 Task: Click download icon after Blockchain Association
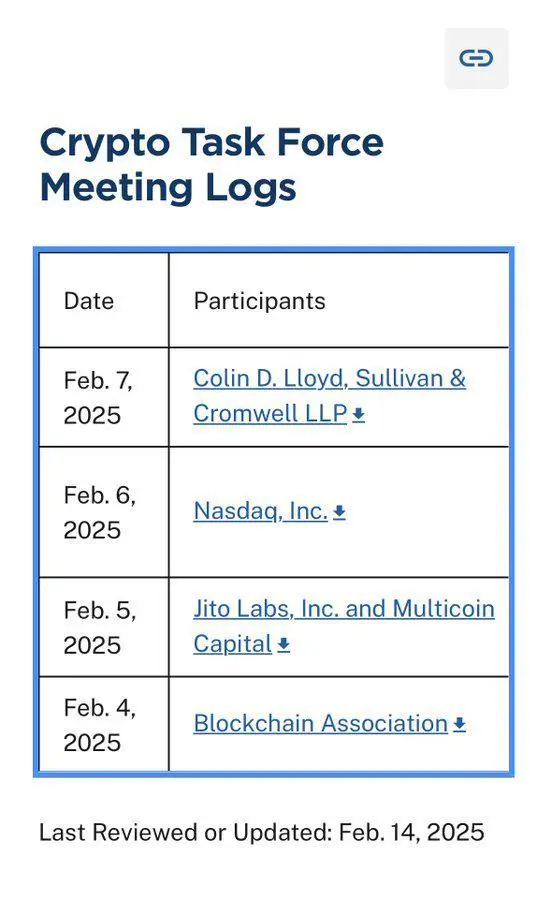pos(459,724)
